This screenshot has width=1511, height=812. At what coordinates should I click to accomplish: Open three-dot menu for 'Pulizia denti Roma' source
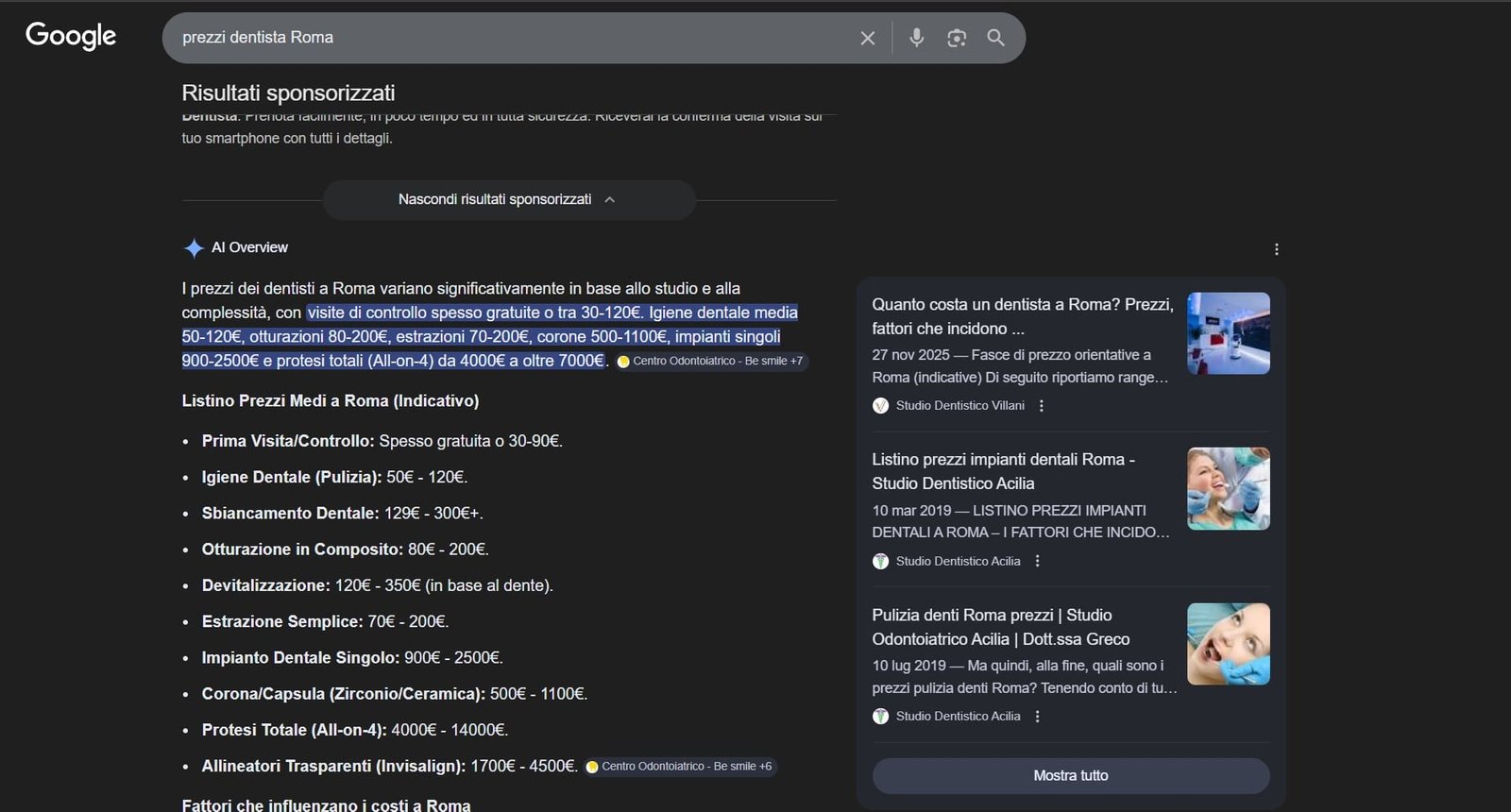point(1038,717)
